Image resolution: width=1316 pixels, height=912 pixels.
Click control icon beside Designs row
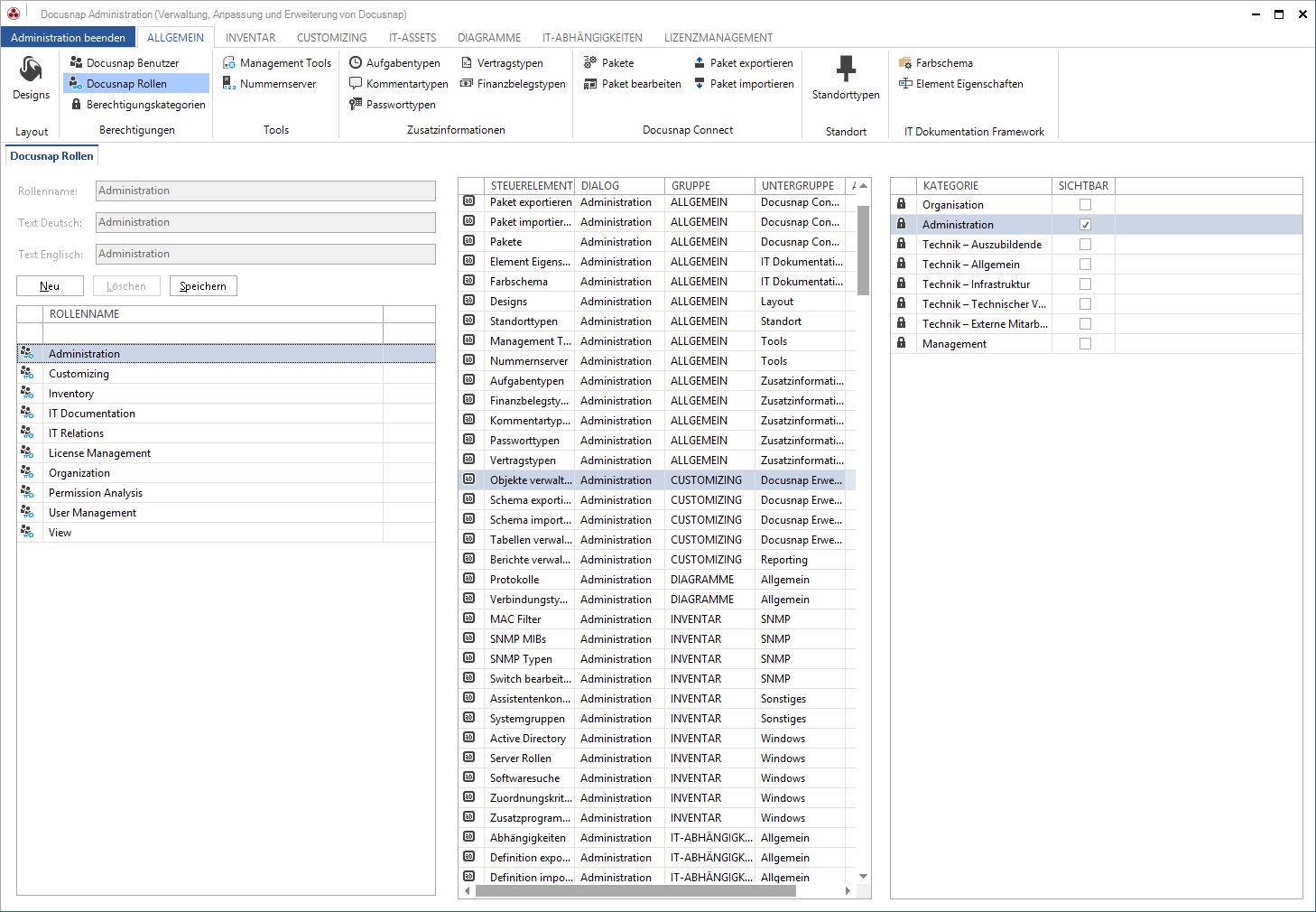[469, 301]
